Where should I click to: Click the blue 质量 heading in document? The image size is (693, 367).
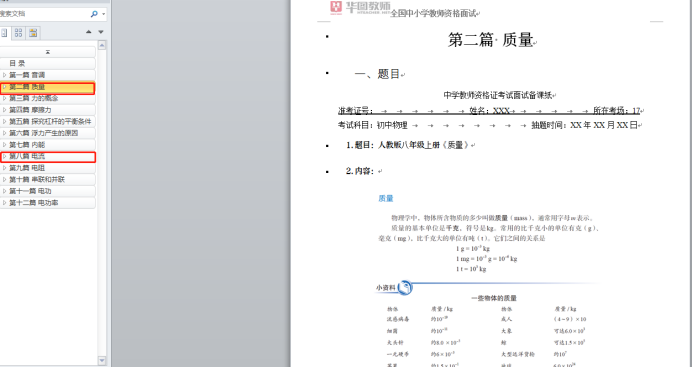tap(386, 199)
